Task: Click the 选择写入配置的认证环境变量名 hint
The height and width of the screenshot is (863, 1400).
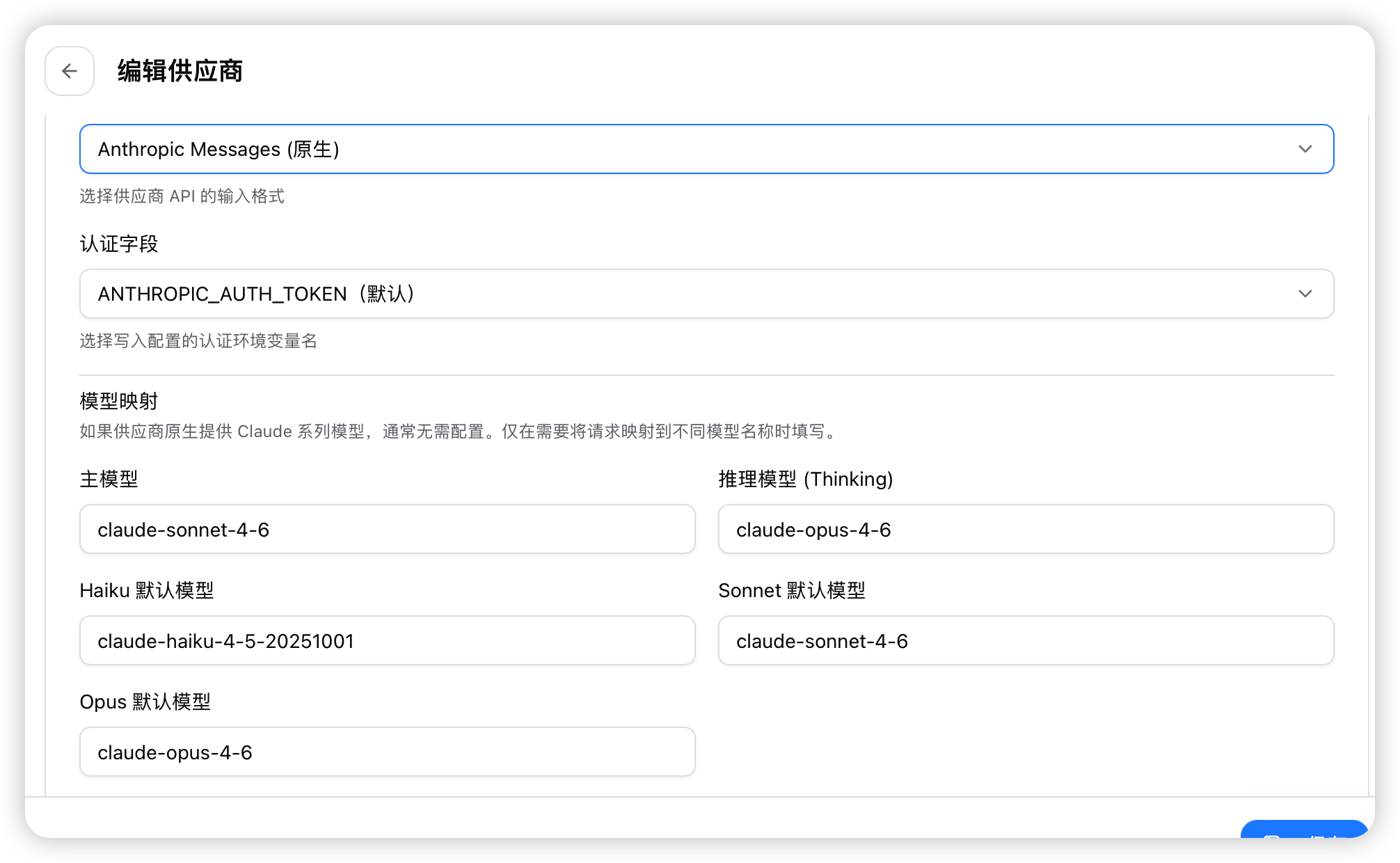Action: click(198, 341)
